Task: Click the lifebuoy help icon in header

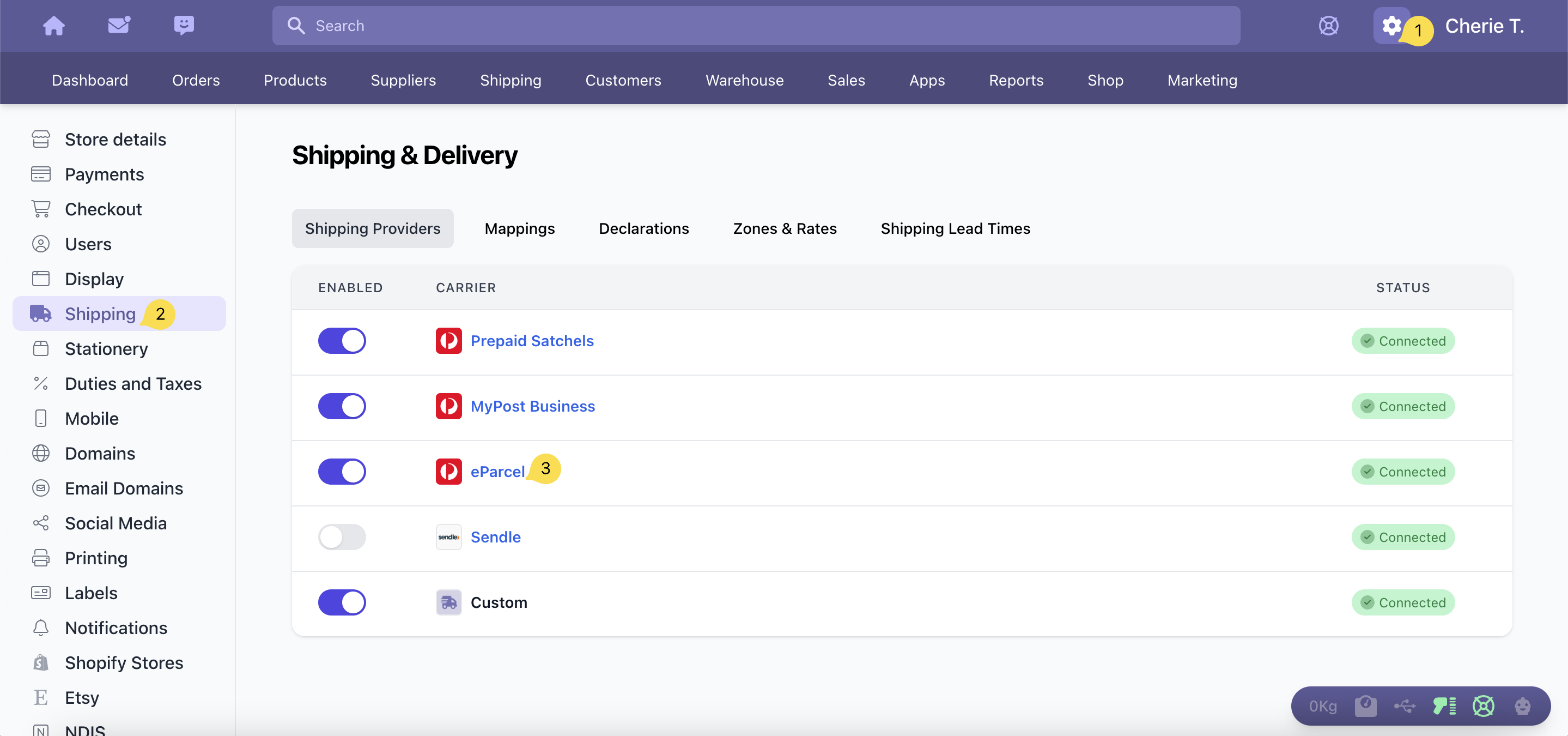Action: (1328, 26)
